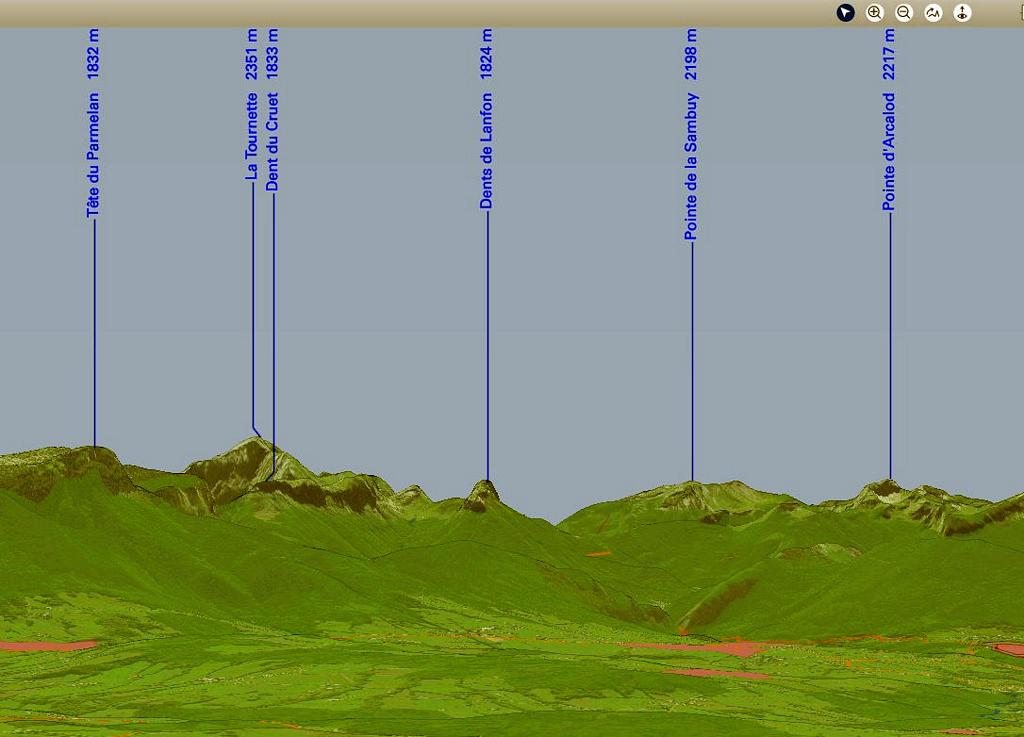This screenshot has height=737, width=1024.
Task: Select the Tête du Parmelan 1832 m label
Action: [94, 123]
